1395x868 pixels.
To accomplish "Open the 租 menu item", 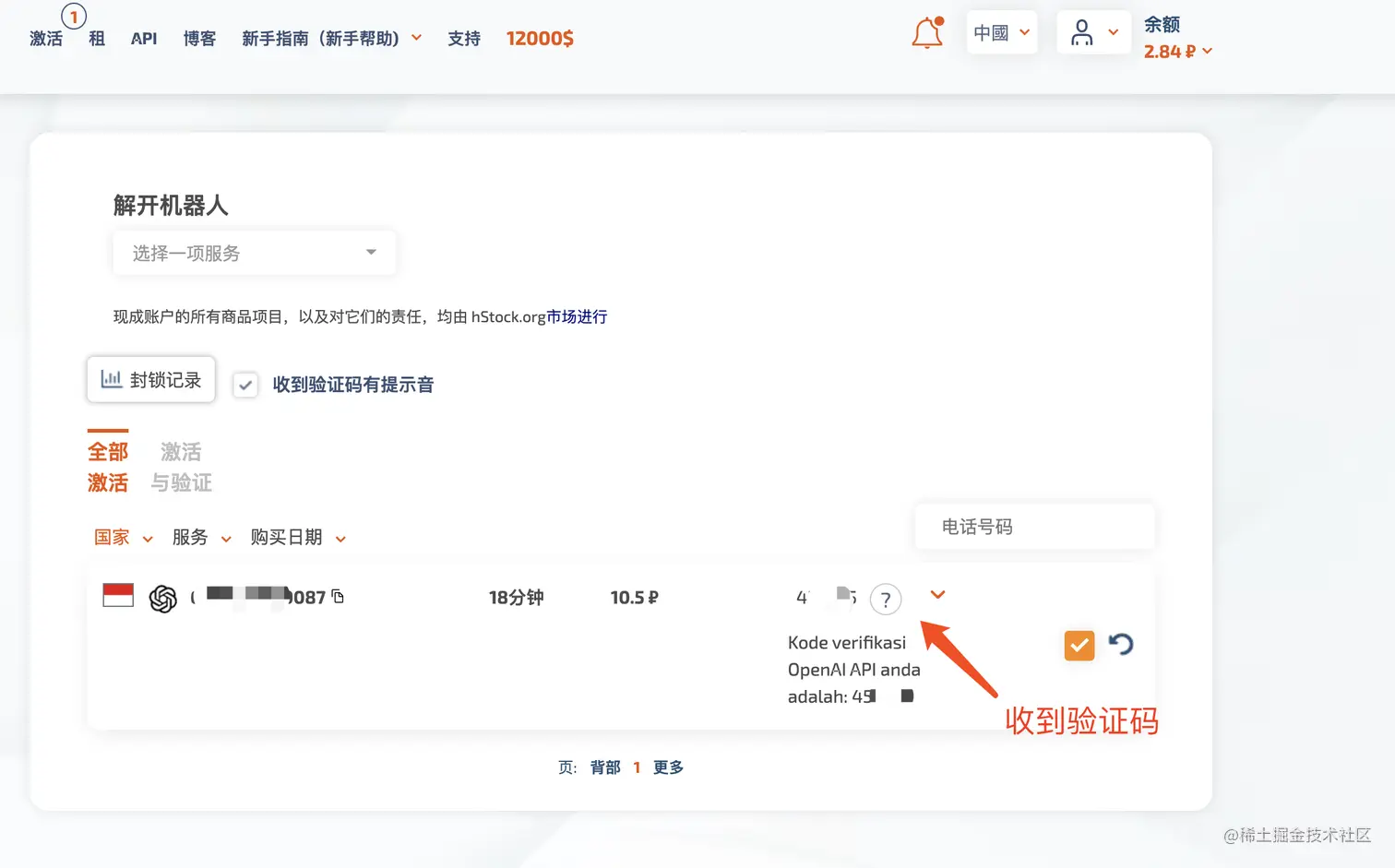I will [97, 38].
